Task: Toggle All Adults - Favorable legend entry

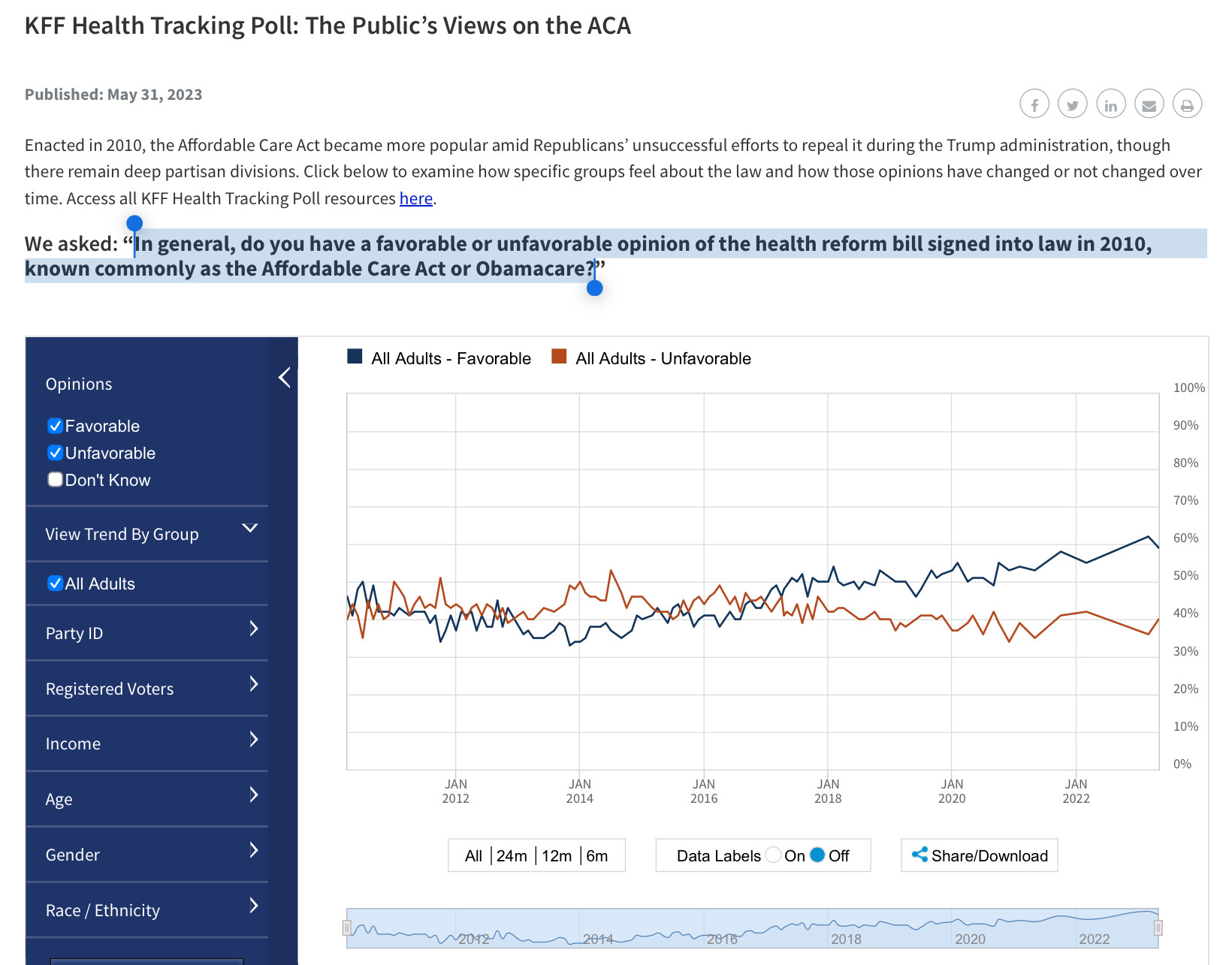Action: (x=439, y=358)
